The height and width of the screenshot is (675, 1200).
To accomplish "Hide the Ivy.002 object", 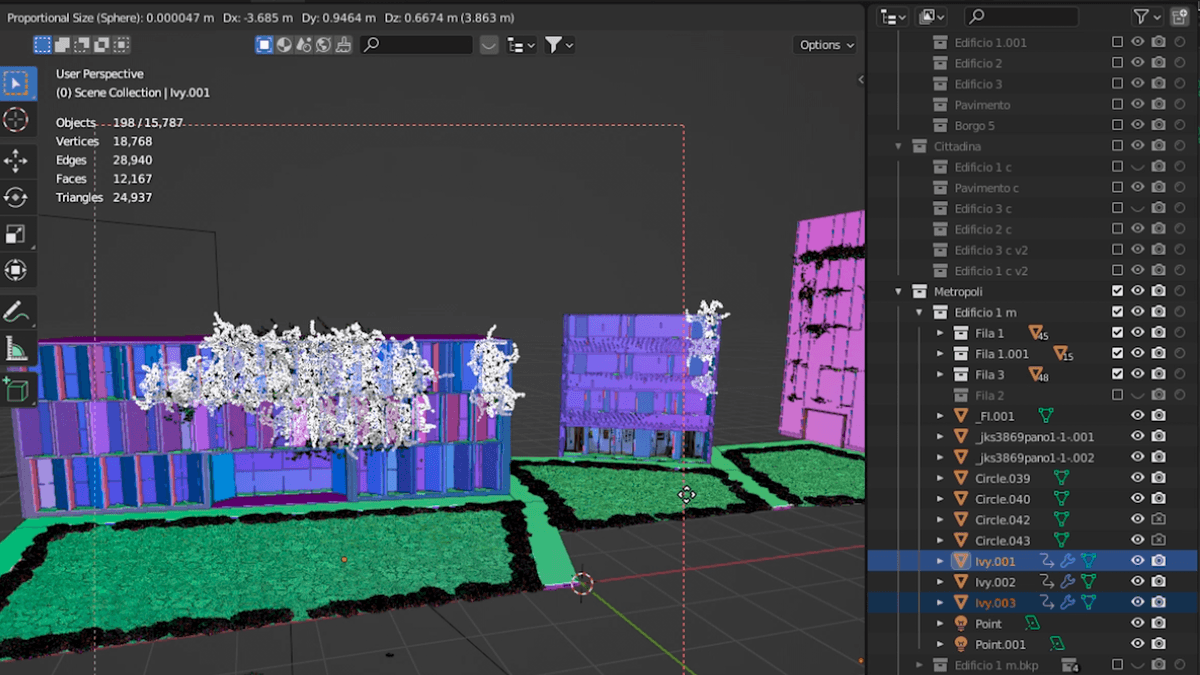I will coord(1138,582).
